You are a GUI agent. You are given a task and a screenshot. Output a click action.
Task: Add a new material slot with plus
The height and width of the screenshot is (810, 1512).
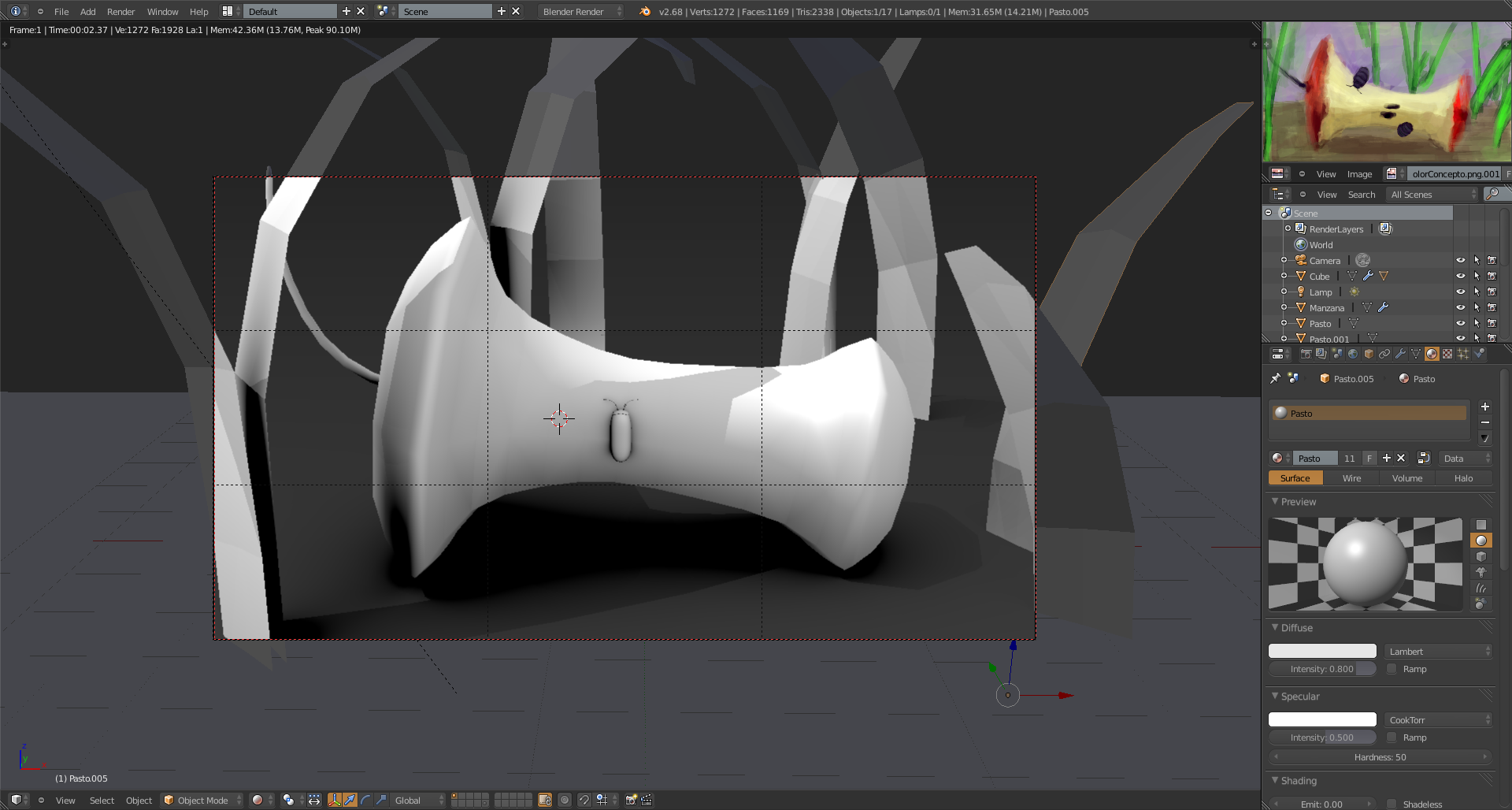(x=1484, y=407)
